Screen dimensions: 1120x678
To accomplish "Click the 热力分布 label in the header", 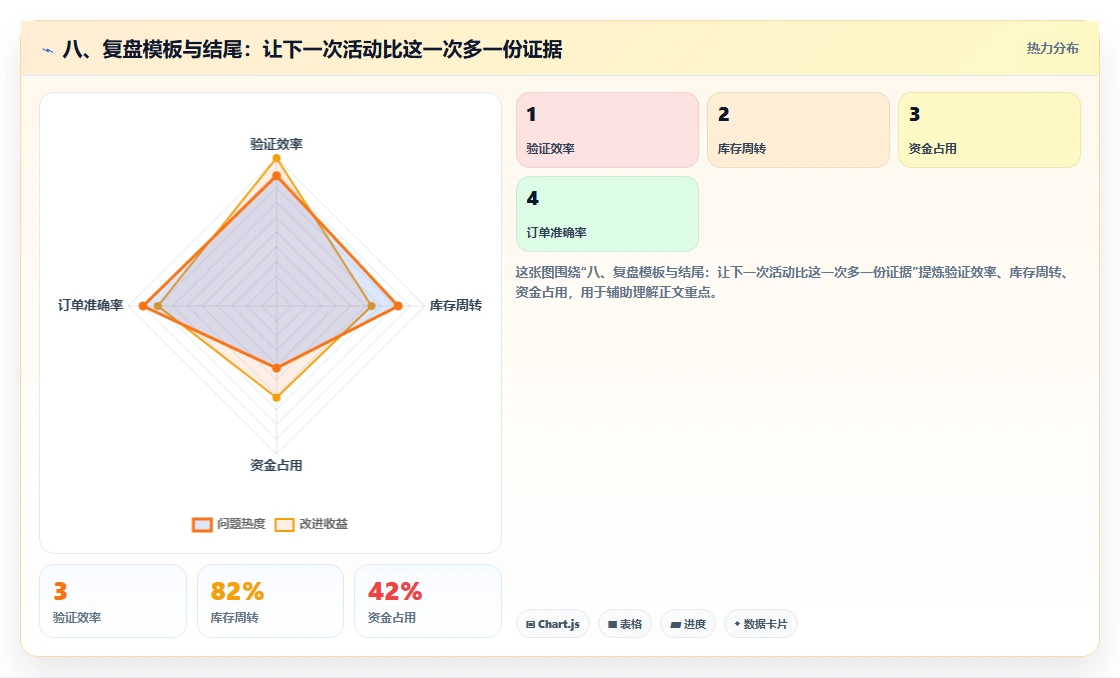I will pyautogui.click(x=1052, y=49).
